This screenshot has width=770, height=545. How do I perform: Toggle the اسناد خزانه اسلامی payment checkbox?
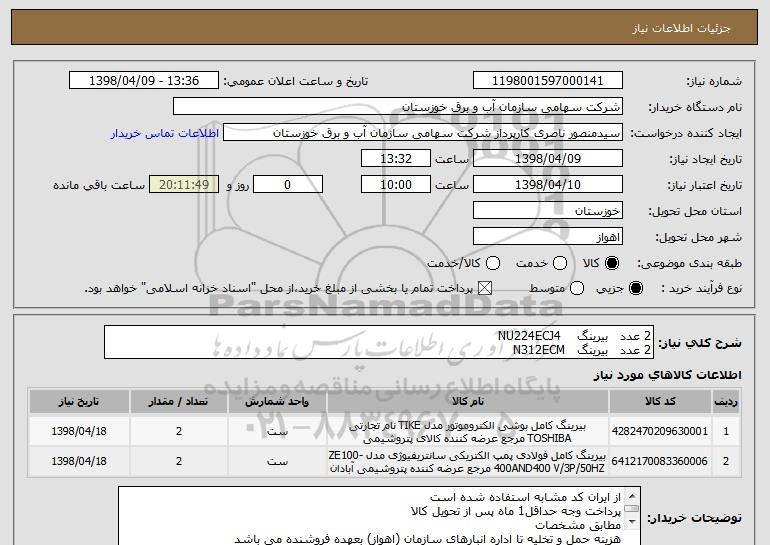pos(485,288)
